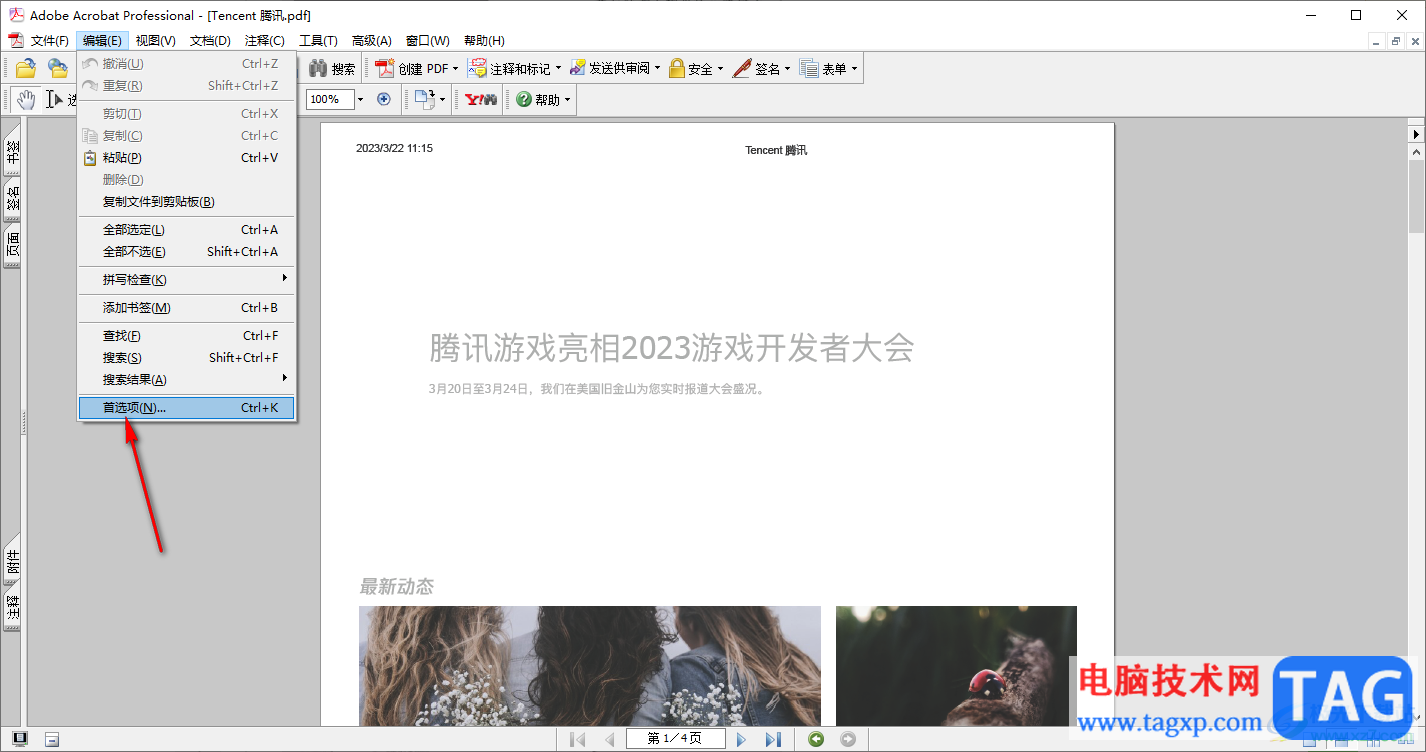Viewport: 1426px width, 752px height.
Task: Open the View (视图) menu
Action: [x=155, y=40]
